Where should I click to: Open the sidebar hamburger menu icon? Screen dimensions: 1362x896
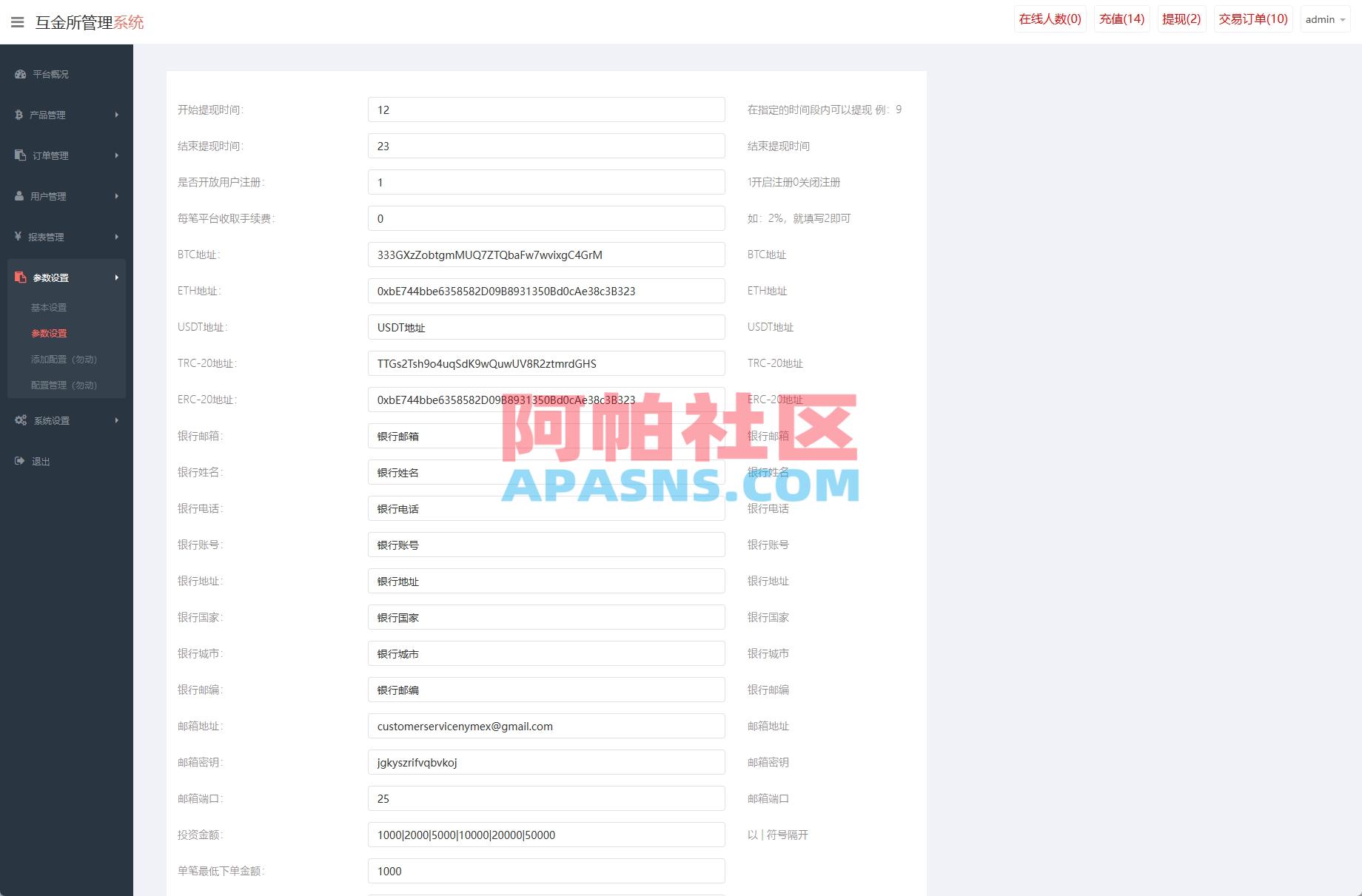[x=18, y=22]
